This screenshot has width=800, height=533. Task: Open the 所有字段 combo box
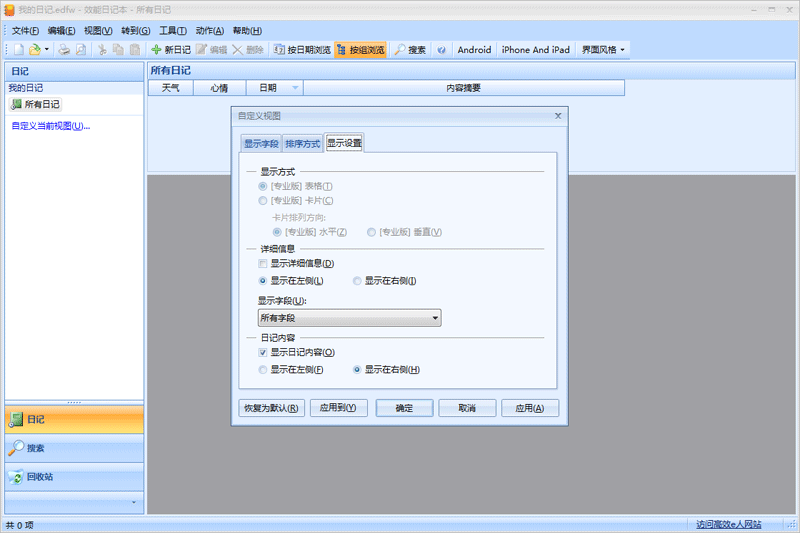tap(349, 318)
